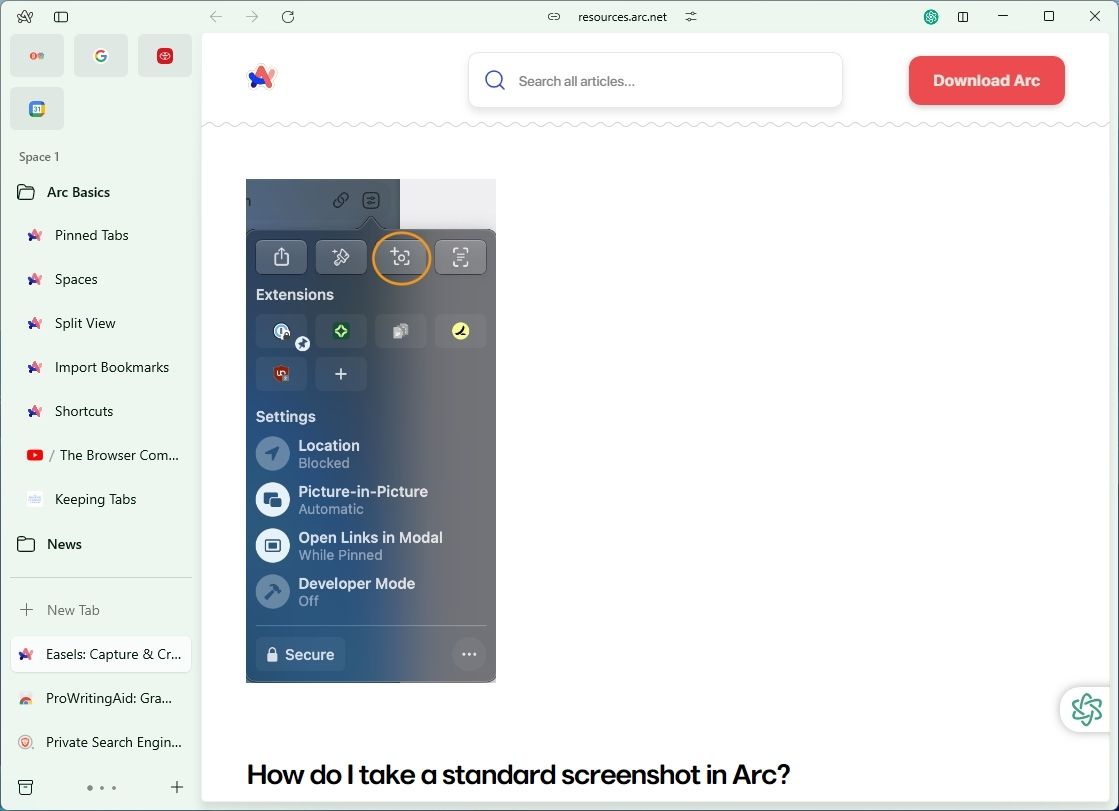Open site controls icon next to URL
Viewport: 1119px width, 811px height.
(x=691, y=16)
